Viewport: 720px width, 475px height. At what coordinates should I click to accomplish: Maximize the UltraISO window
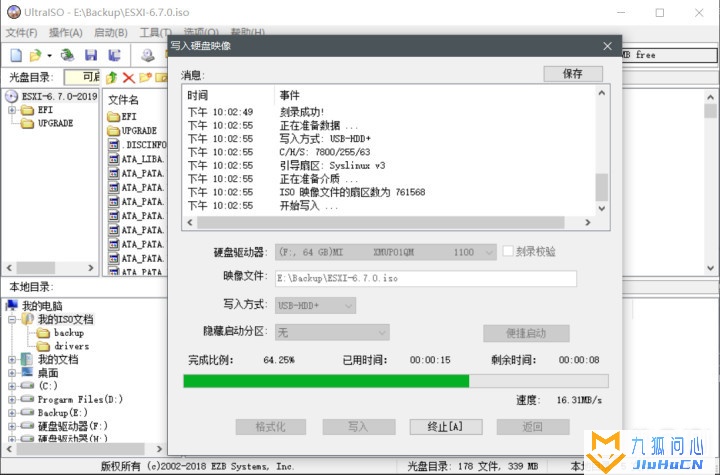tap(660, 13)
